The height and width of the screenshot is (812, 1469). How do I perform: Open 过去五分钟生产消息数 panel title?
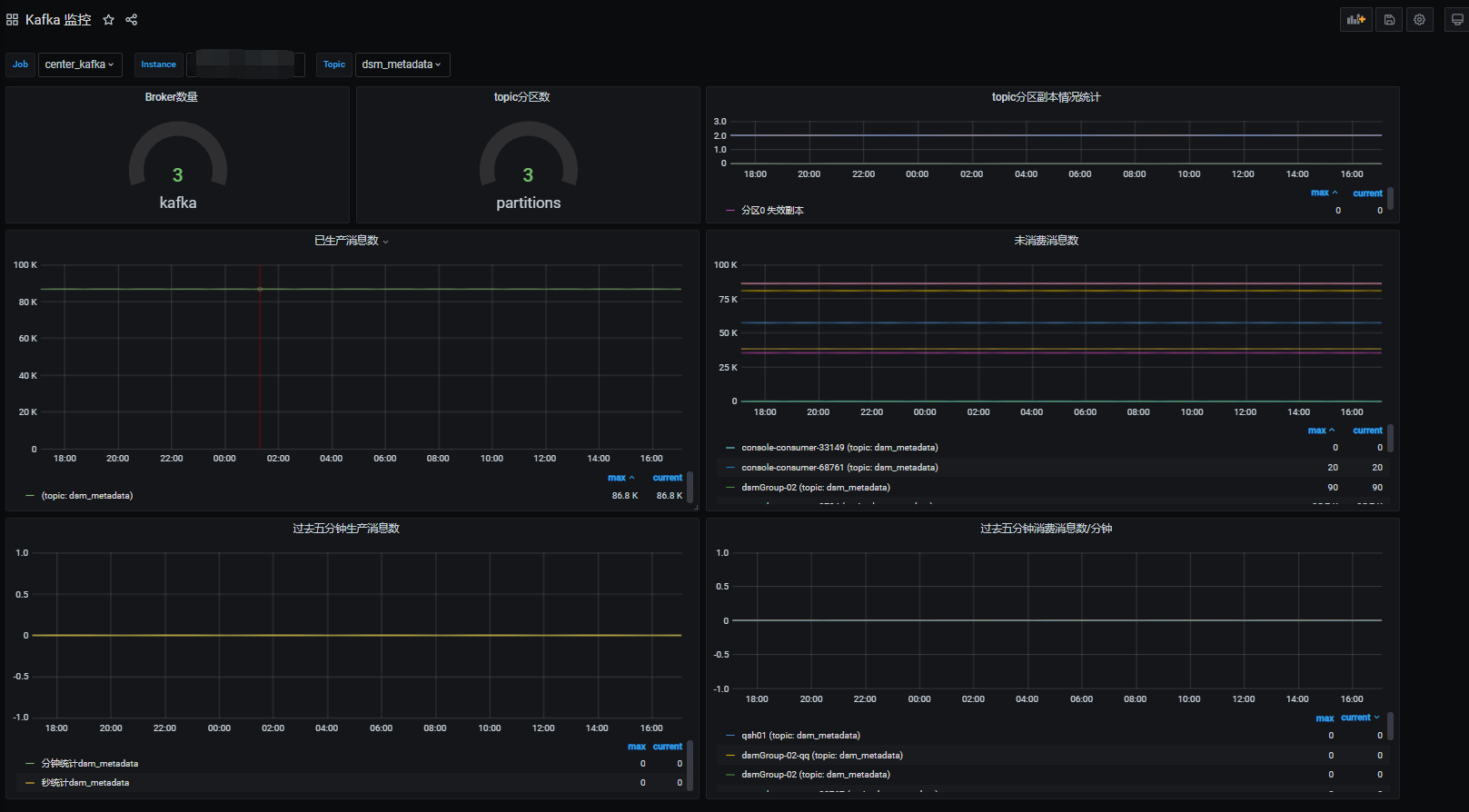(346, 529)
